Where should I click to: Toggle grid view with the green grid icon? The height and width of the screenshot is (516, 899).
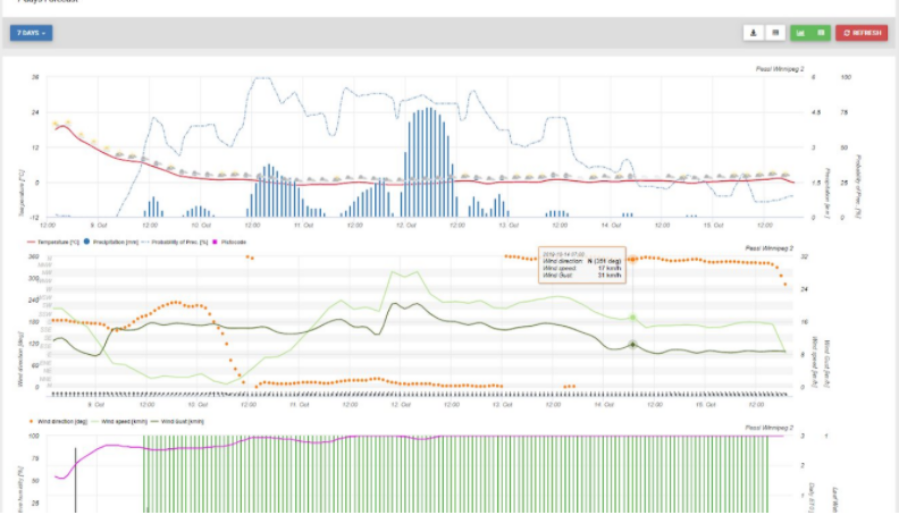pyautogui.click(x=821, y=33)
